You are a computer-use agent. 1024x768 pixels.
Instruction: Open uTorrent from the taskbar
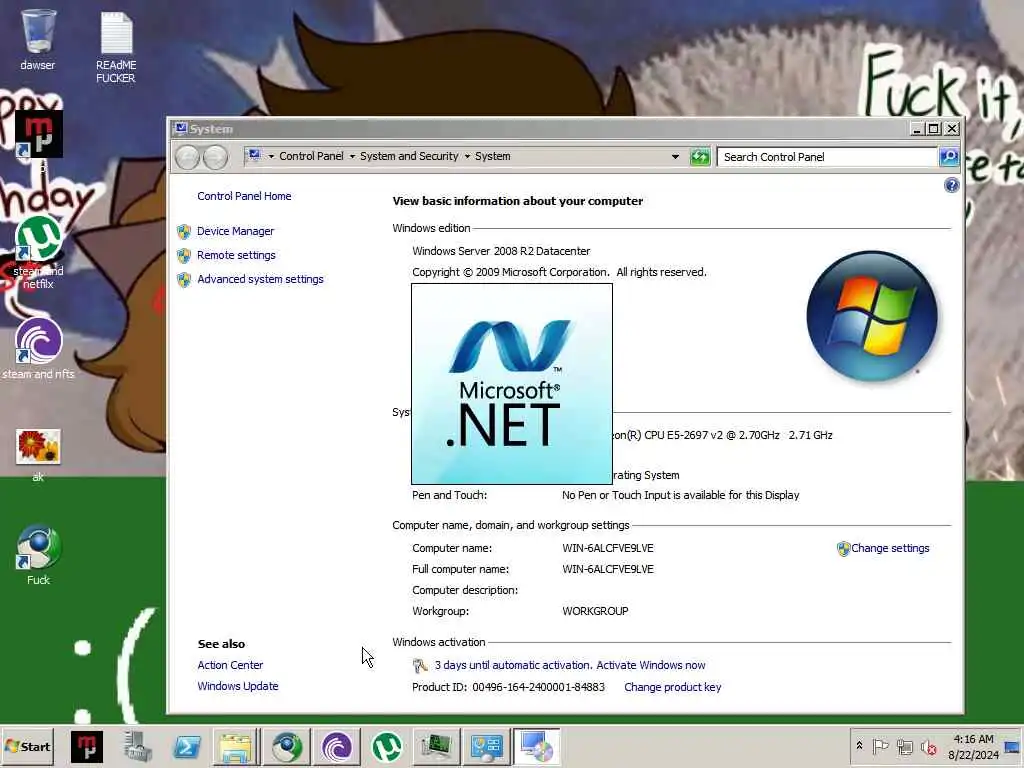point(387,746)
